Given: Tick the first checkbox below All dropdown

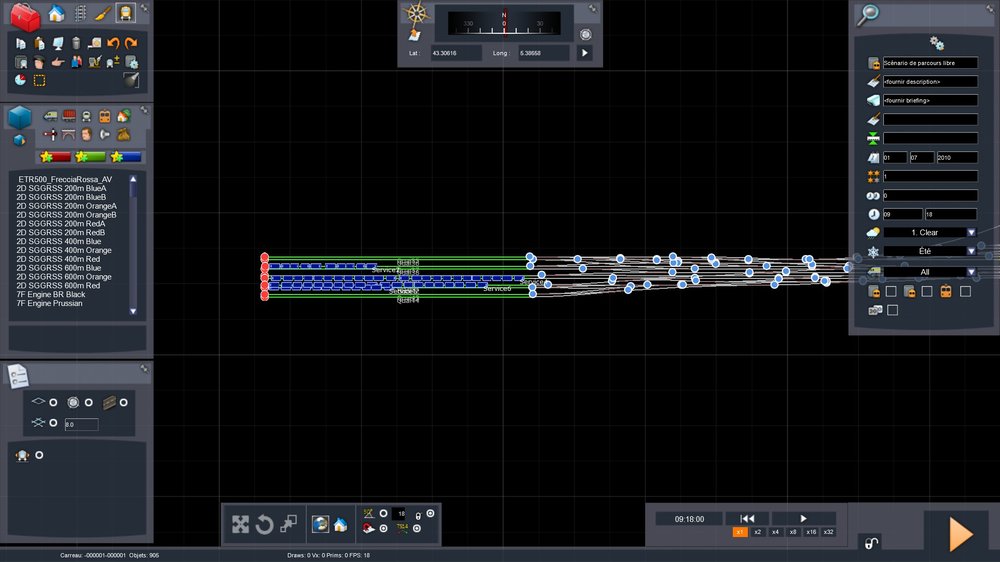Looking at the screenshot, I should coord(891,291).
